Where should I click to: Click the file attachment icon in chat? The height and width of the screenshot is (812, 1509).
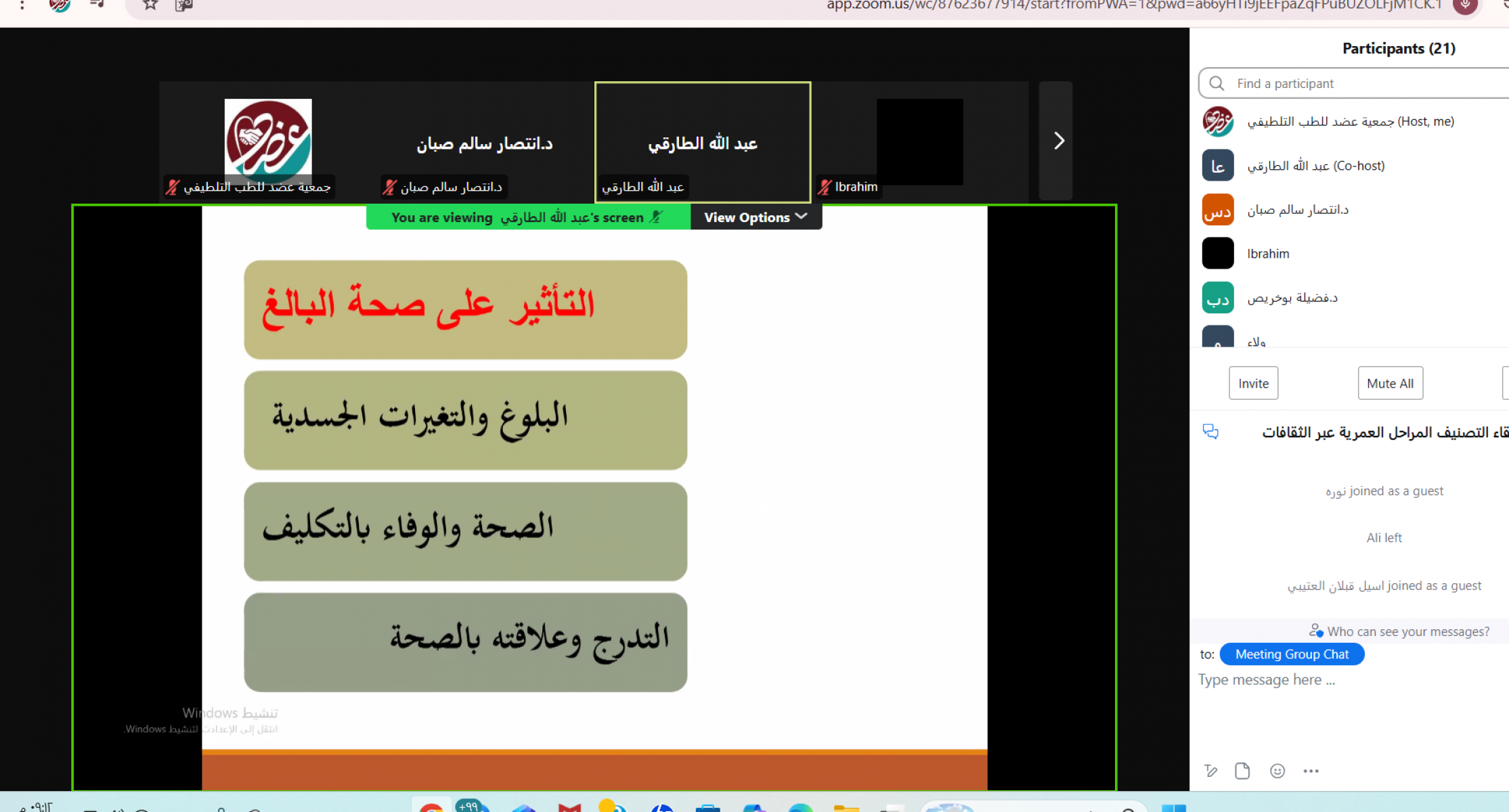1242,771
